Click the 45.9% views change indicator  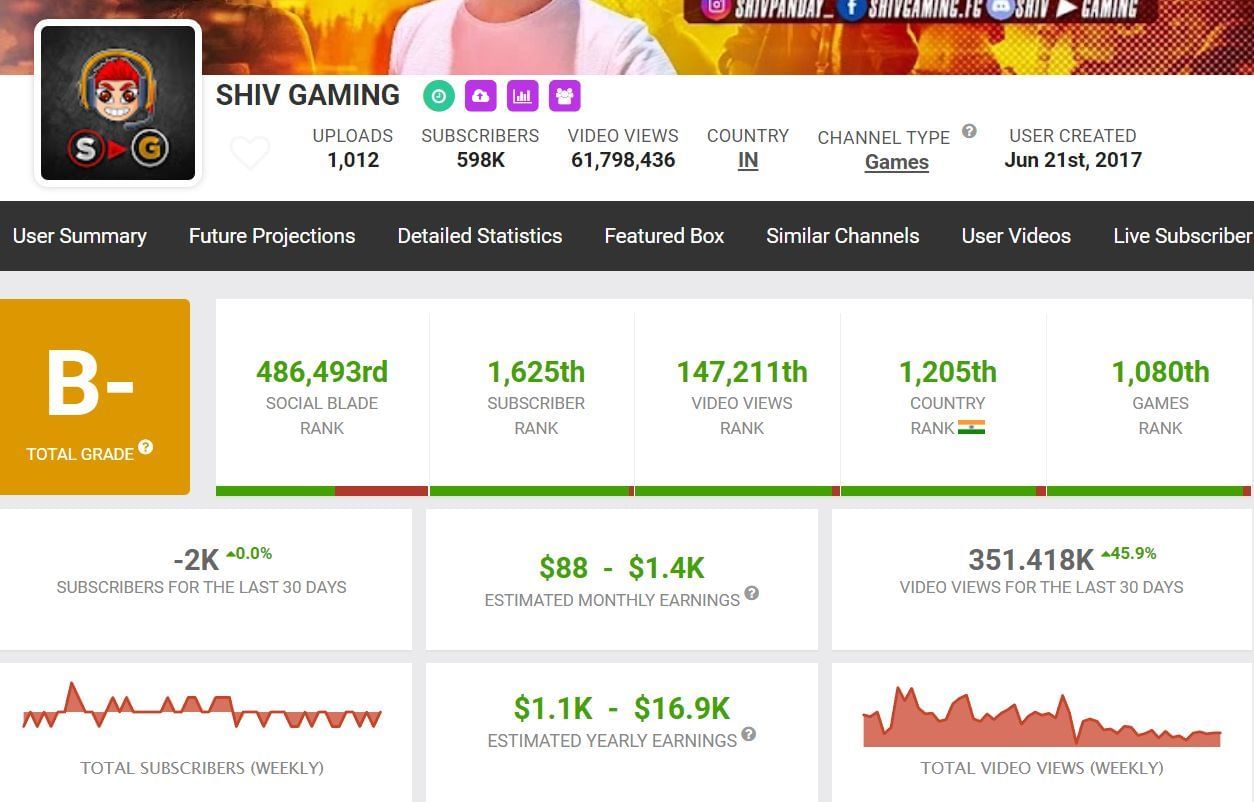[1128, 553]
